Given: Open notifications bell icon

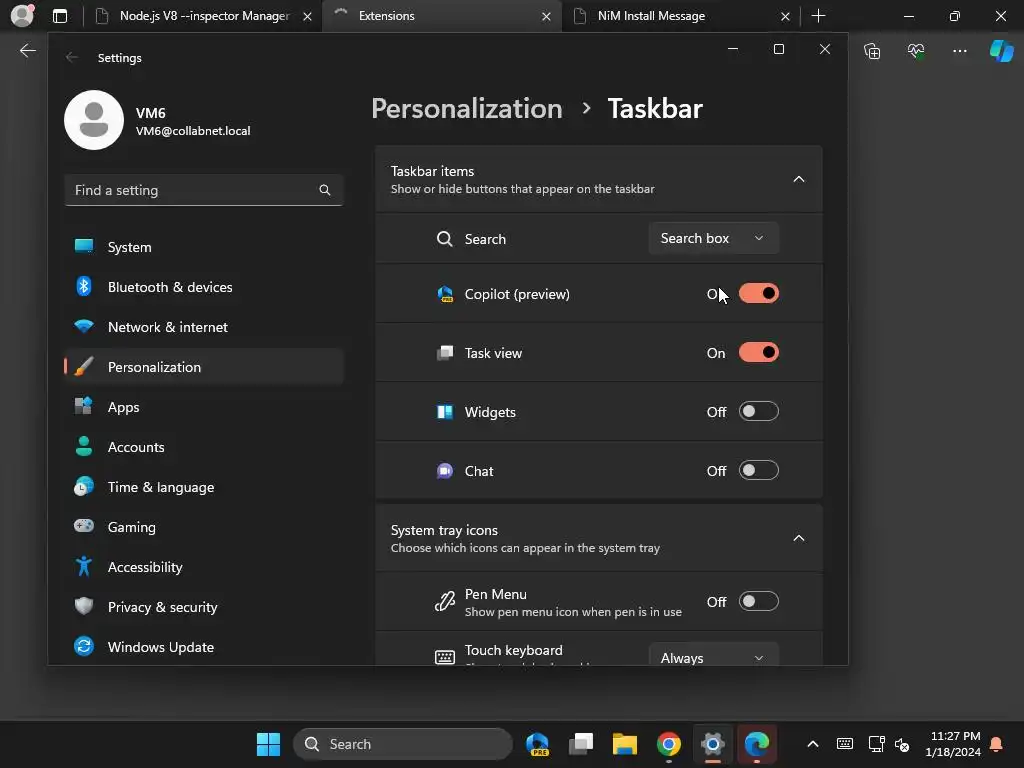Looking at the screenshot, I should coord(997,744).
